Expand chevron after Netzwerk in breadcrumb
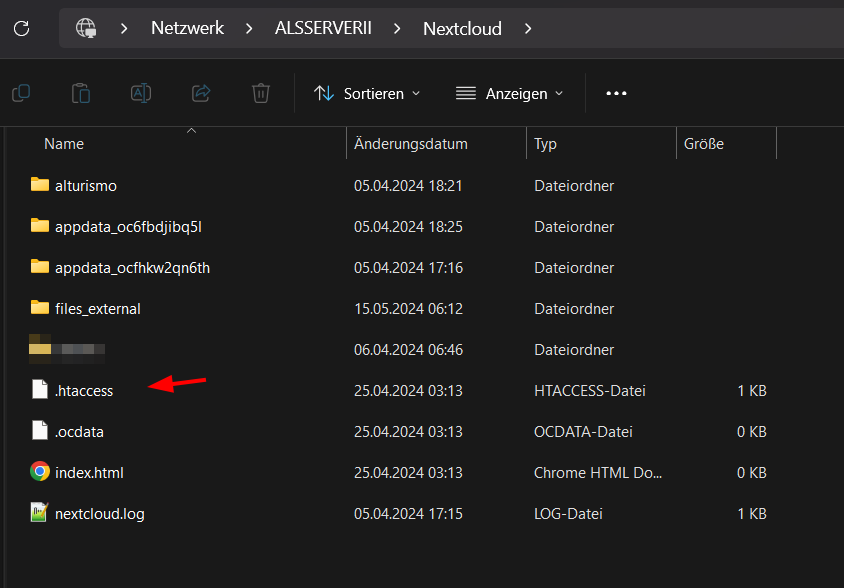This screenshot has height=588, width=844. [249, 28]
